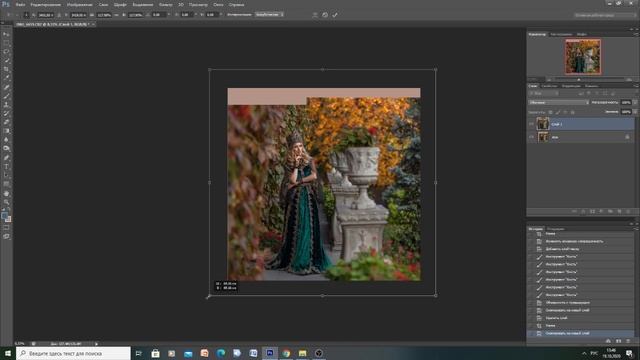Click the foreground color swatch
The width and height of the screenshot is (640, 360).
click(4, 216)
